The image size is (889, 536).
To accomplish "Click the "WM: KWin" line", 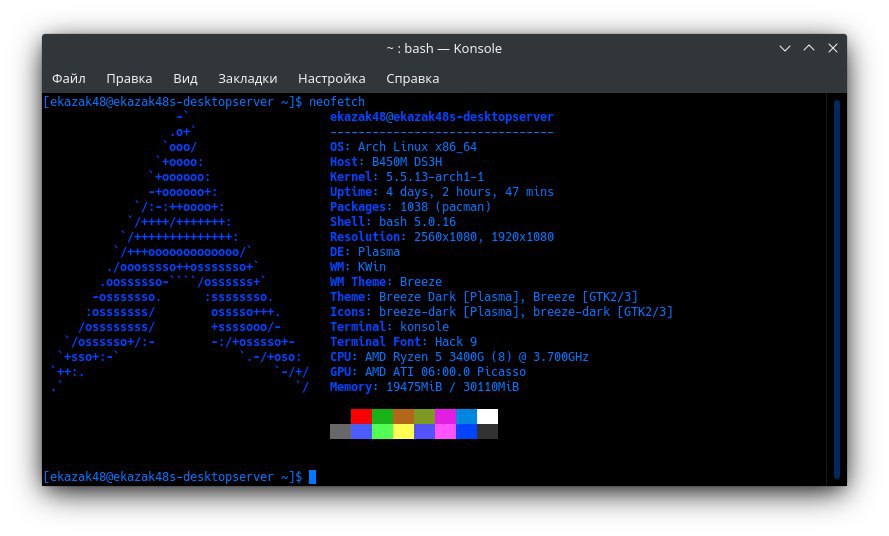I will (x=358, y=267).
